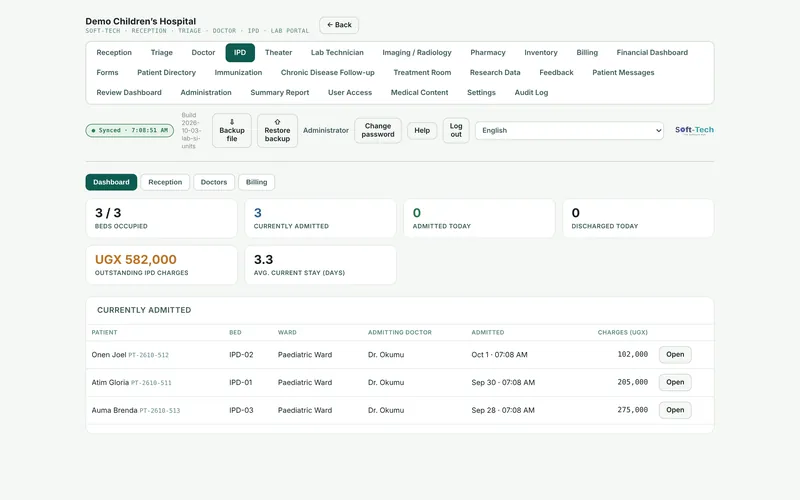Click patient name Auma Brenda
Image resolution: width=800 pixels, height=500 pixels.
[x=114, y=410]
